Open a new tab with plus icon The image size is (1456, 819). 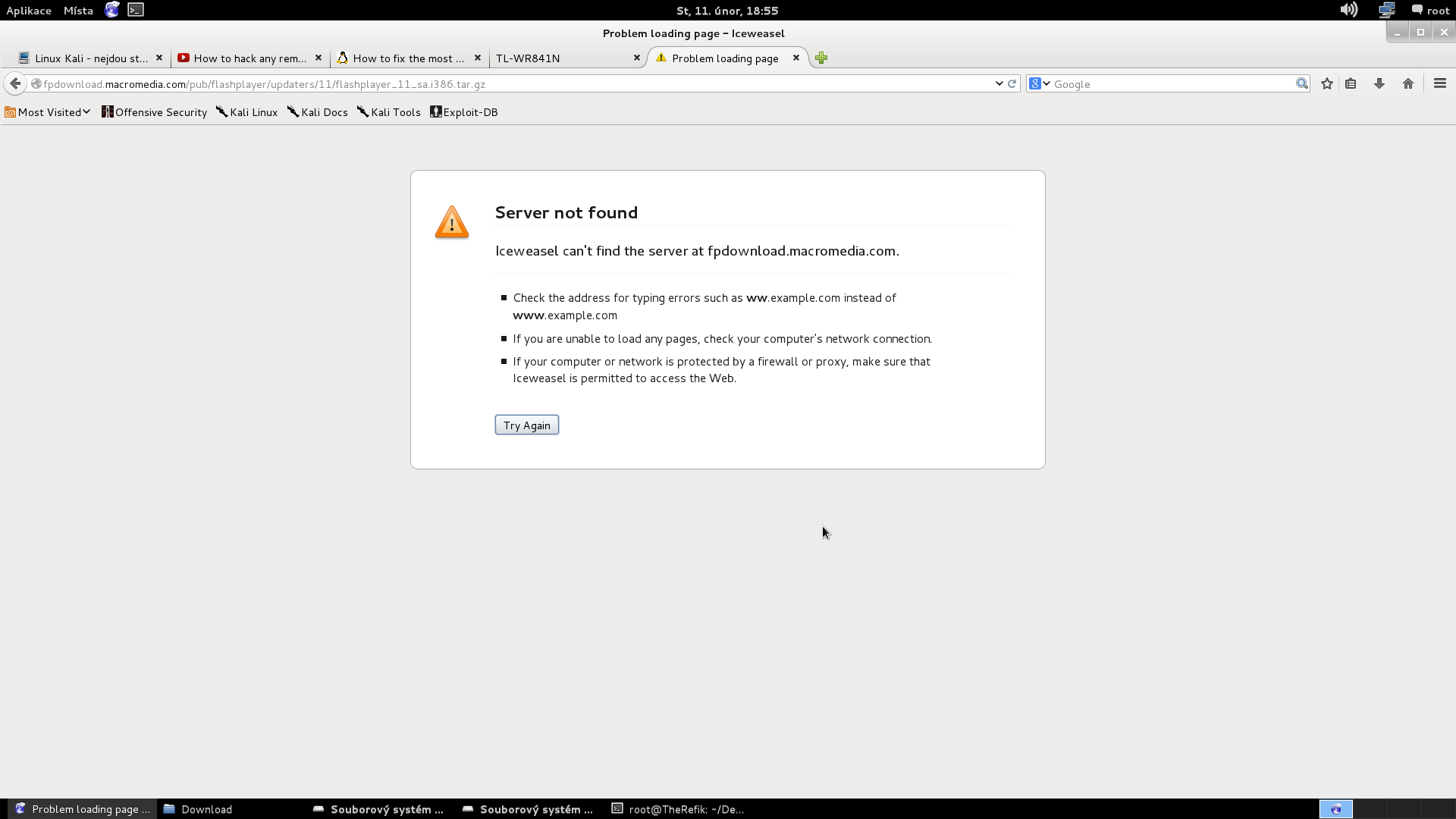[x=821, y=58]
